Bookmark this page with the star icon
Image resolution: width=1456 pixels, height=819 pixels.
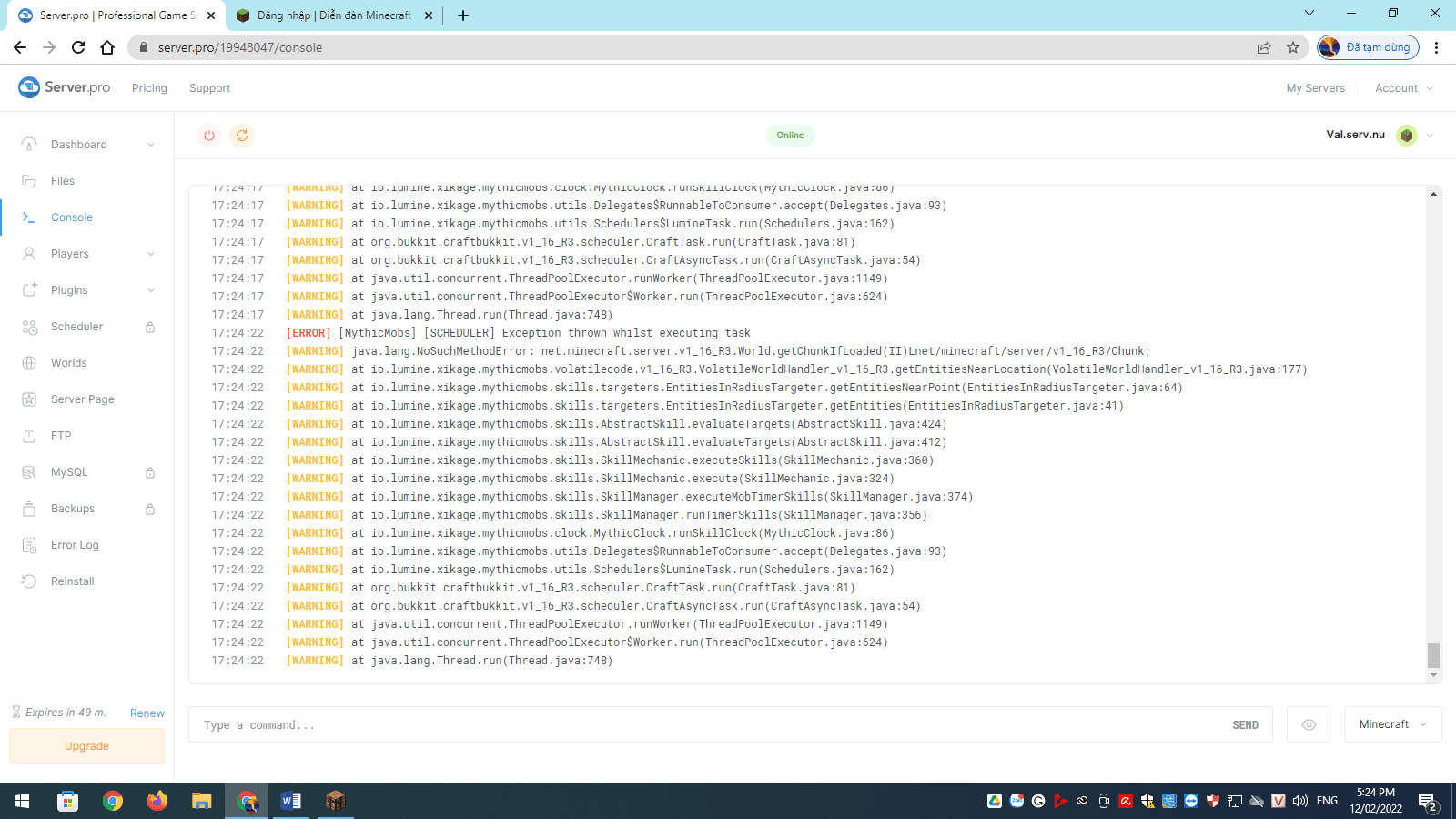point(1293,47)
